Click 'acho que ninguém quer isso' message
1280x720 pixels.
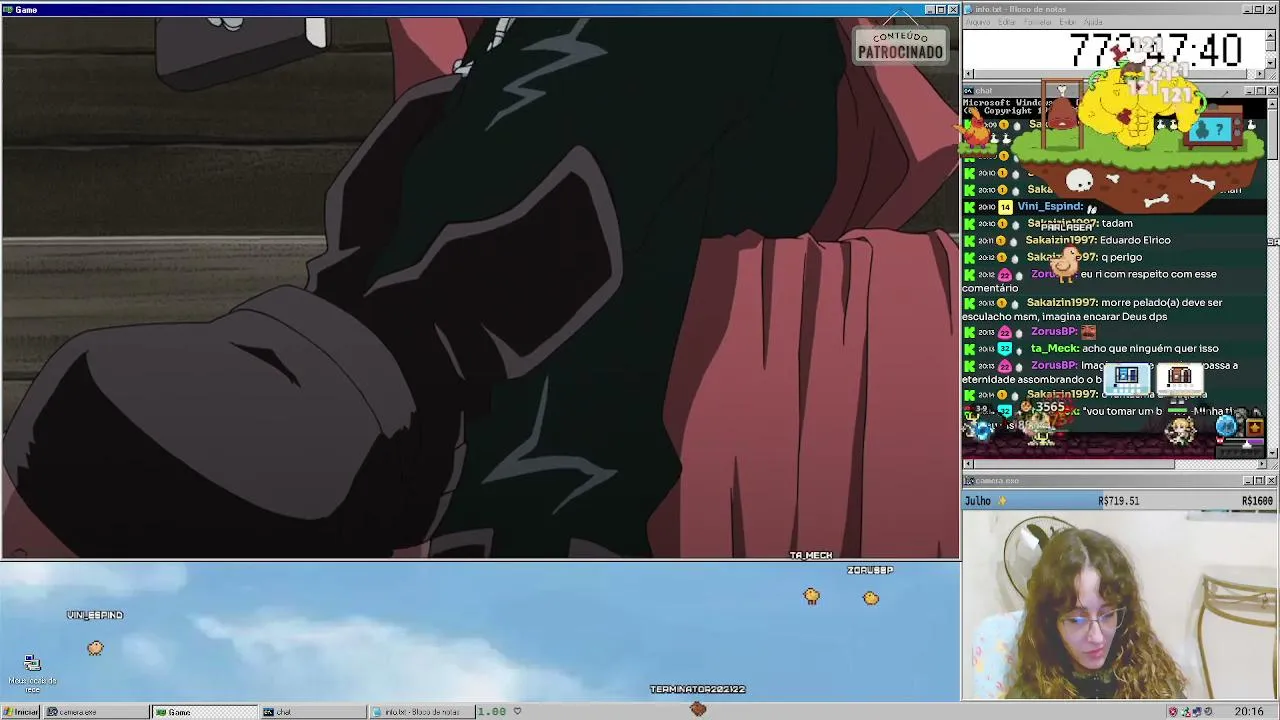tap(1150, 349)
